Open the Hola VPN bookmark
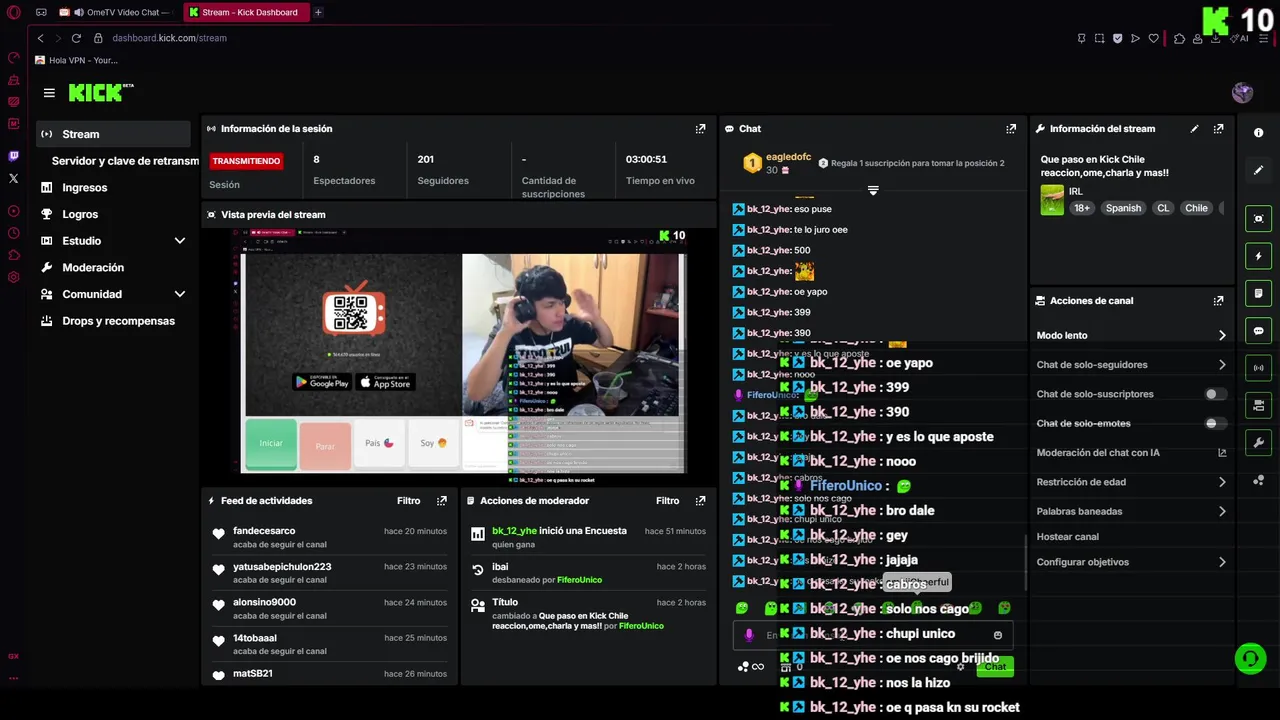The width and height of the screenshot is (1280, 720). point(76,60)
